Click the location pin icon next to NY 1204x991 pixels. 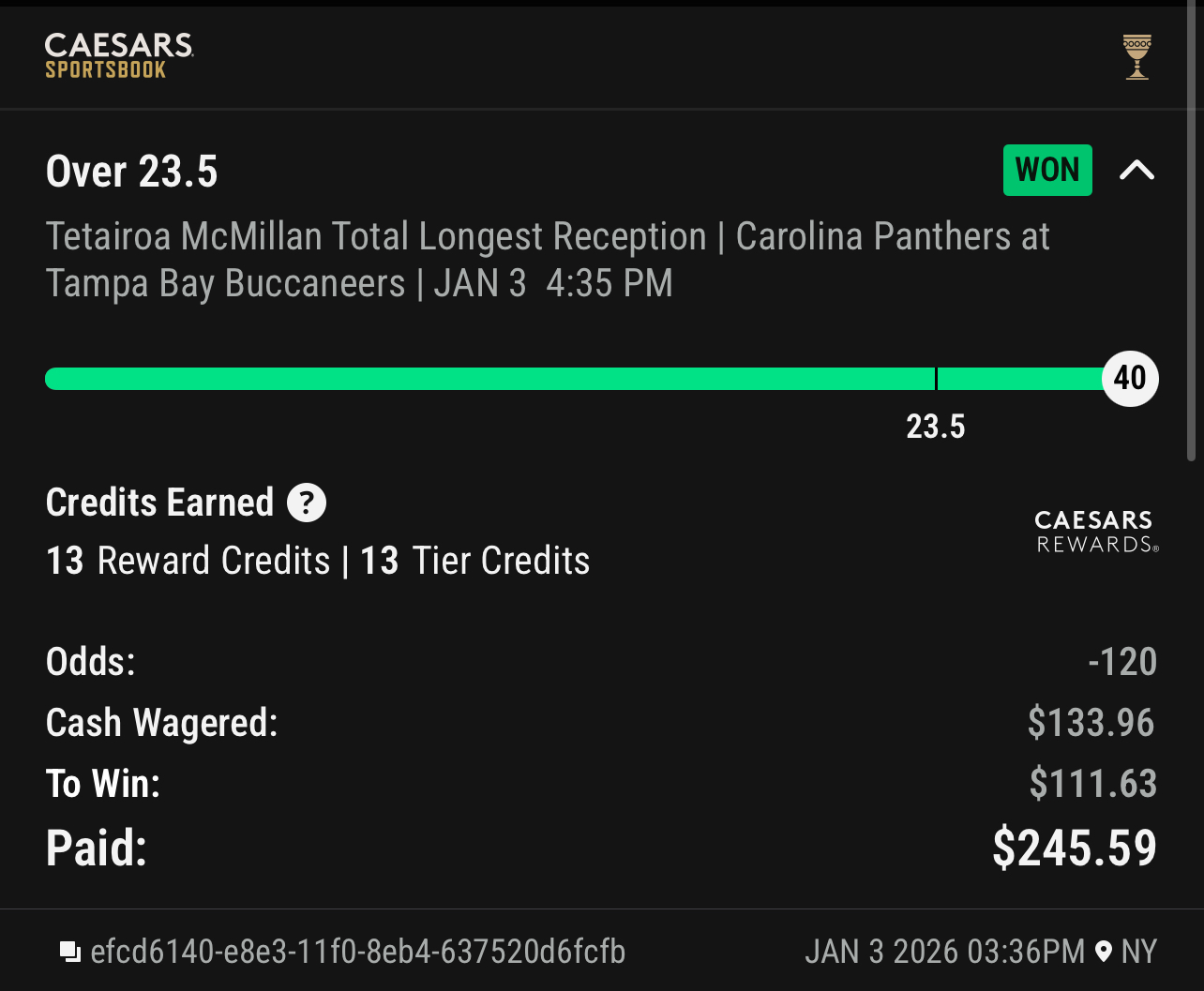click(1104, 953)
